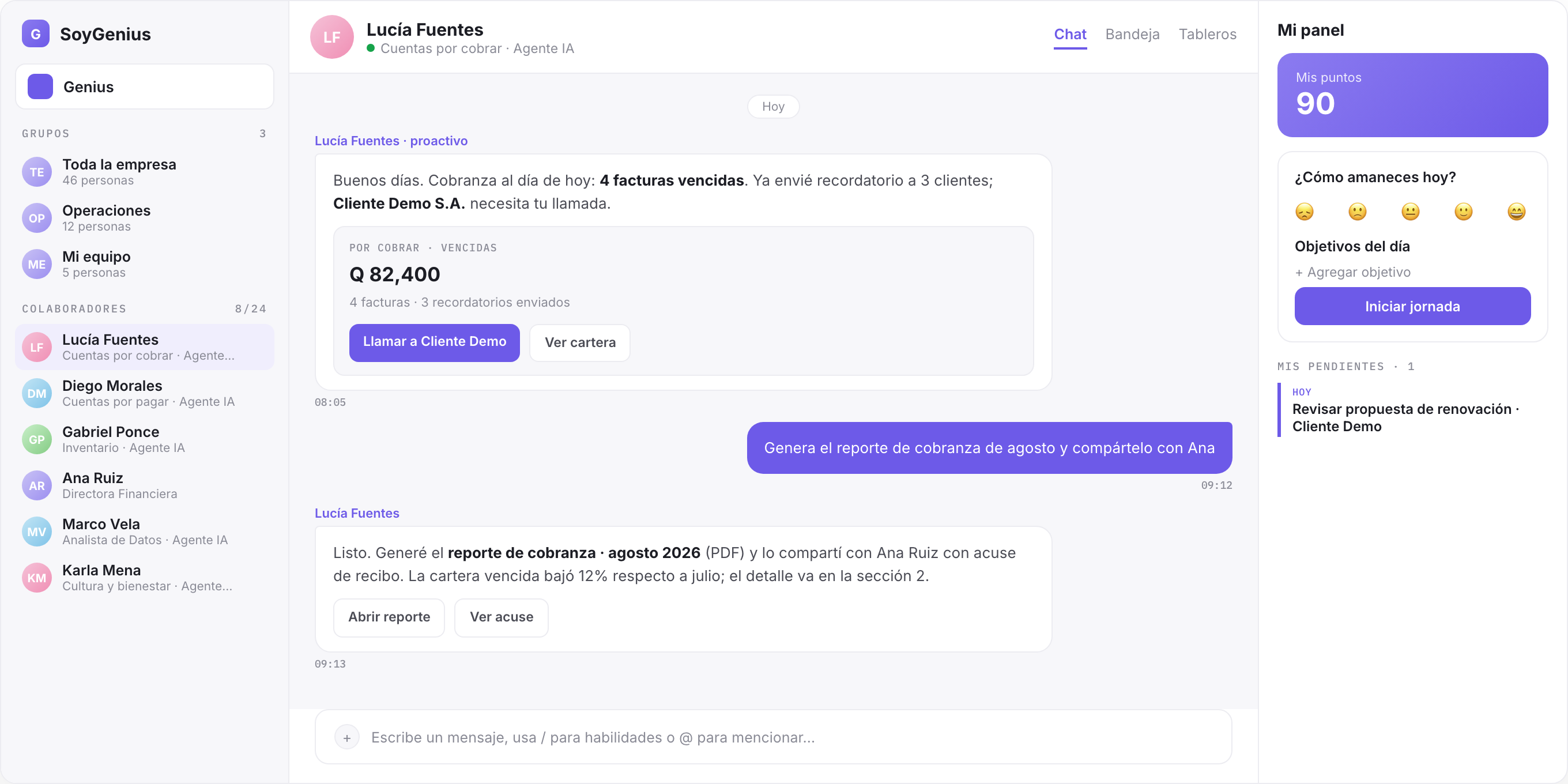Switch to the Chat tab

[x=1070, y=34]
